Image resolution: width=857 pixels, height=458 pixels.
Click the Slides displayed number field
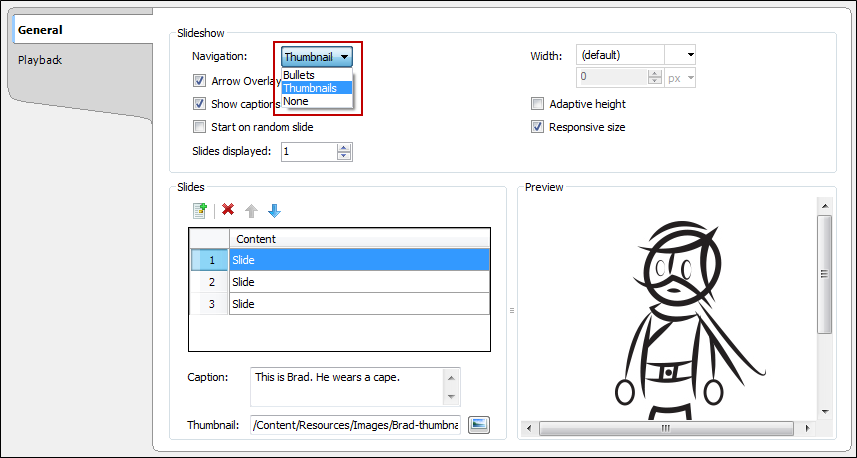(x=309, y=152)
